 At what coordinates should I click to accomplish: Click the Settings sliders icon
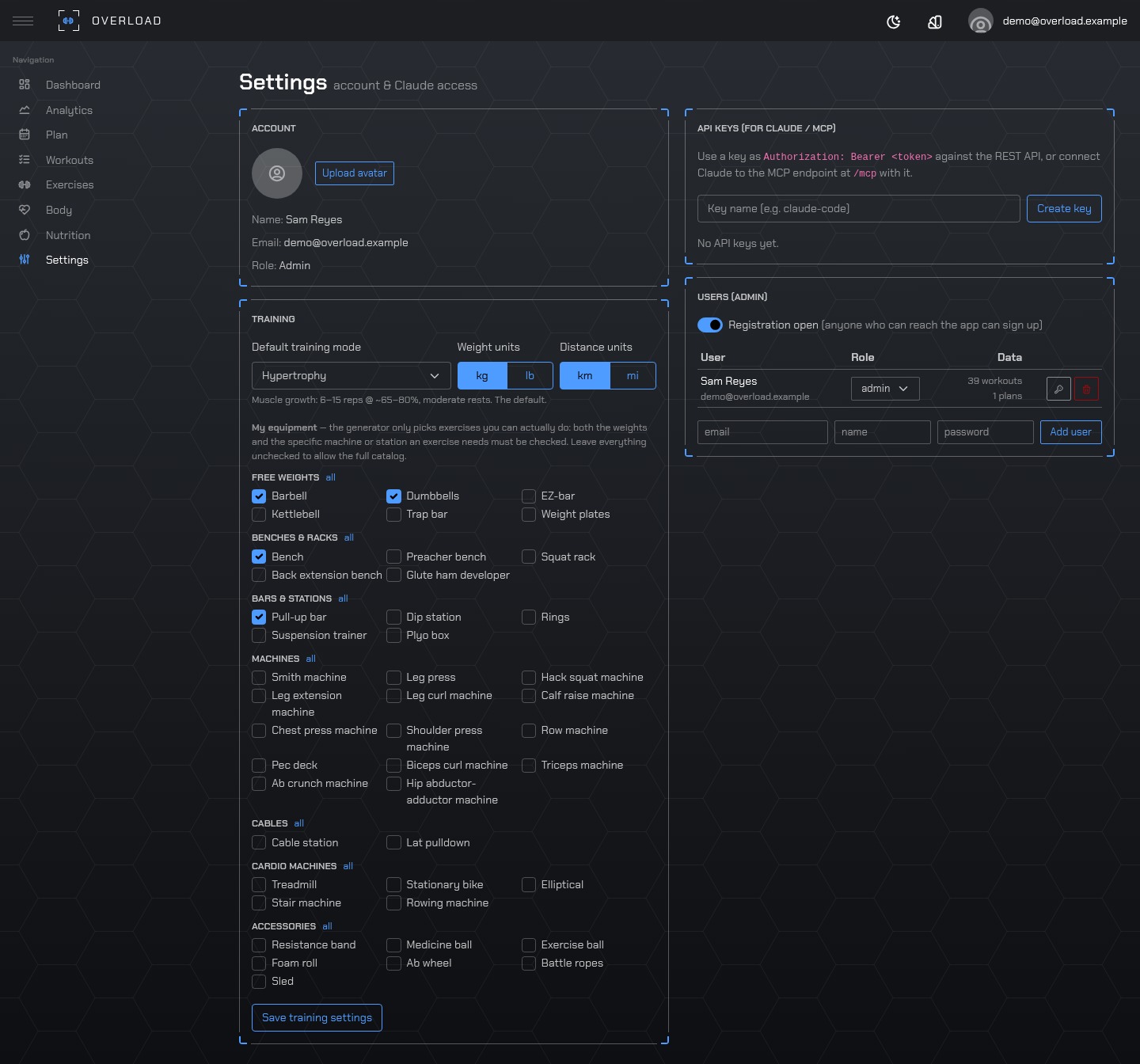click(25, 260)
